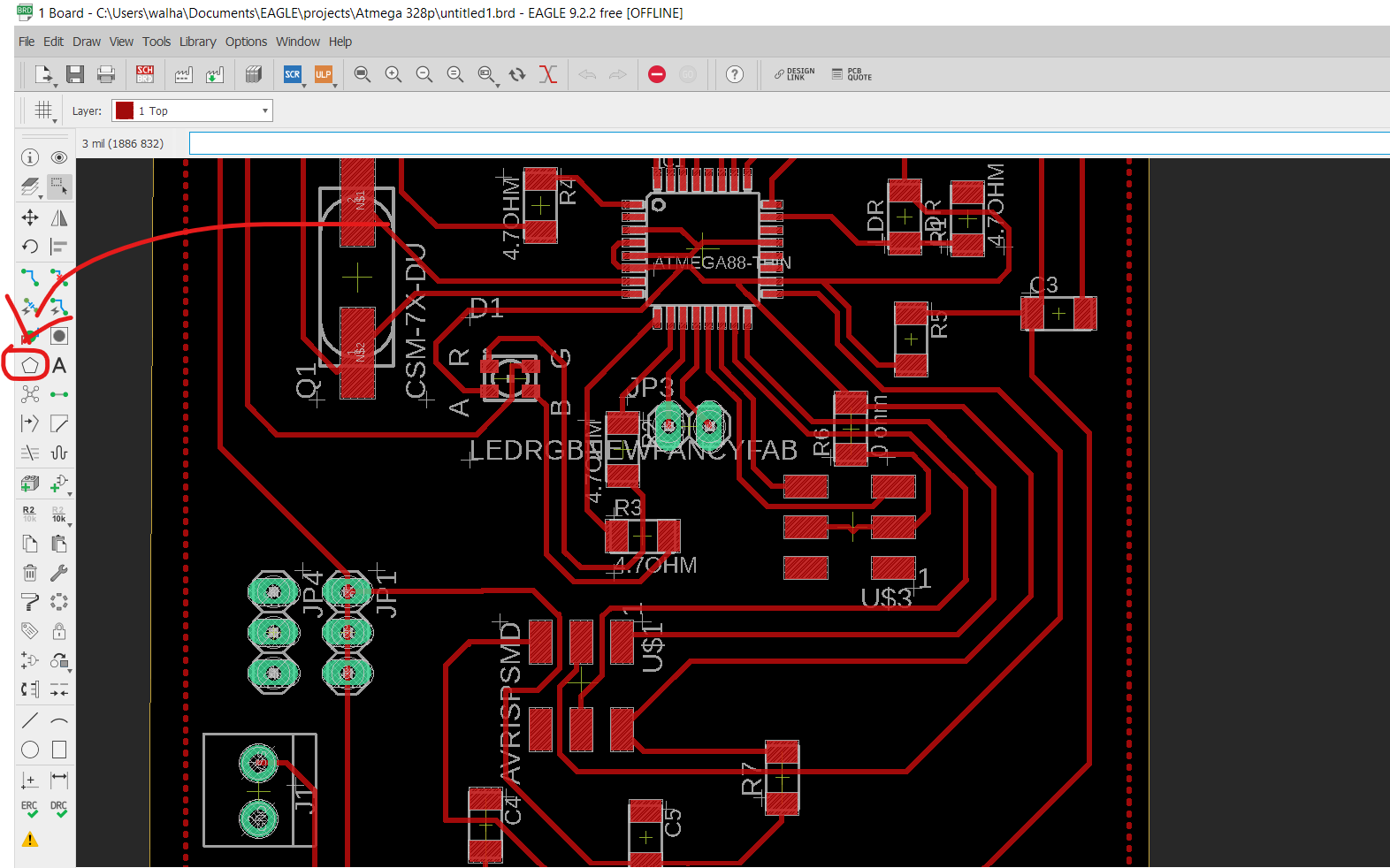Expand the Layer dropdown showing 1 Top
This screenshot has height=868, width=1390.
[x=193, y=110]
